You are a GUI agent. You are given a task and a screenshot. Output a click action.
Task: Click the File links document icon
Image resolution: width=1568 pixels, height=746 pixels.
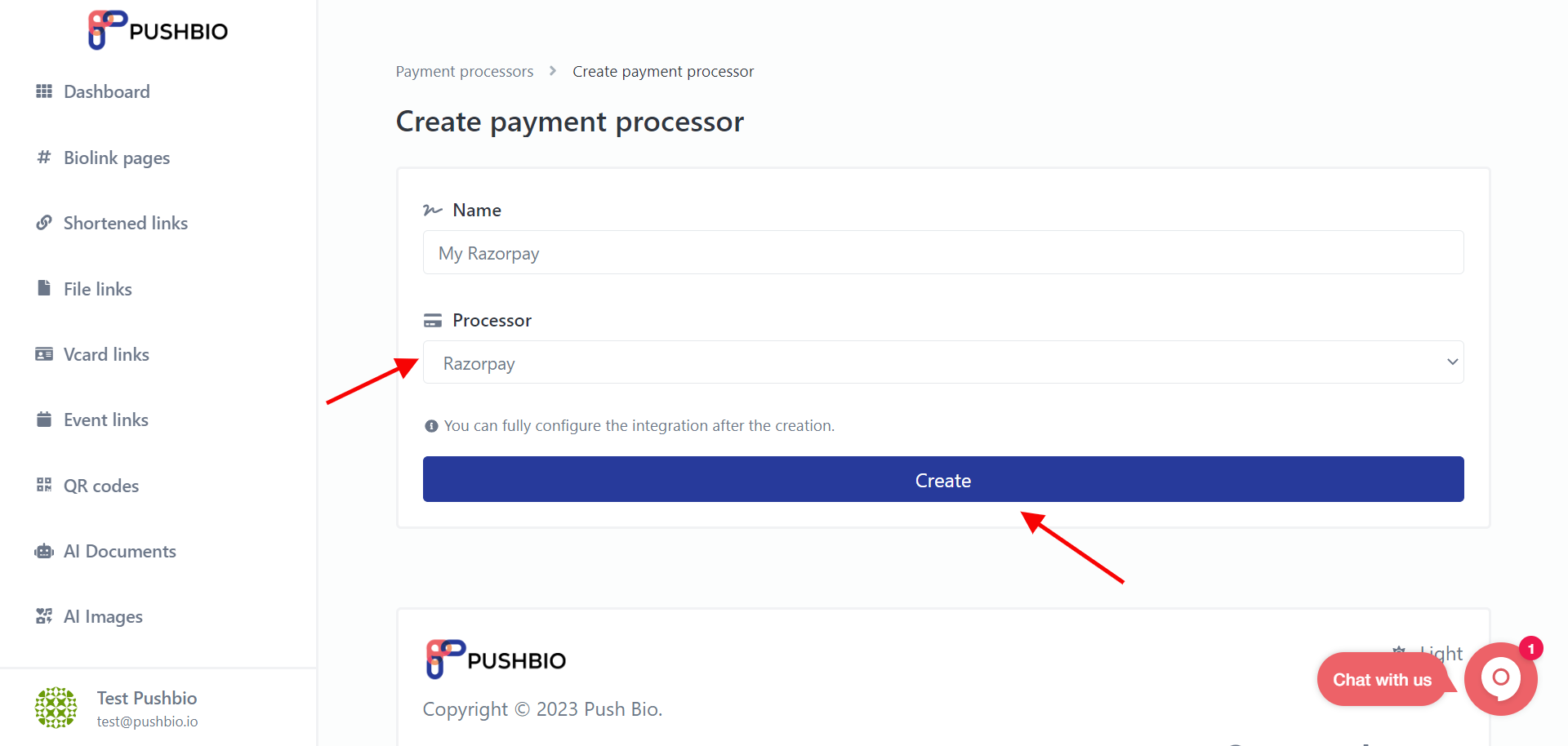click(x=44, y=288)
